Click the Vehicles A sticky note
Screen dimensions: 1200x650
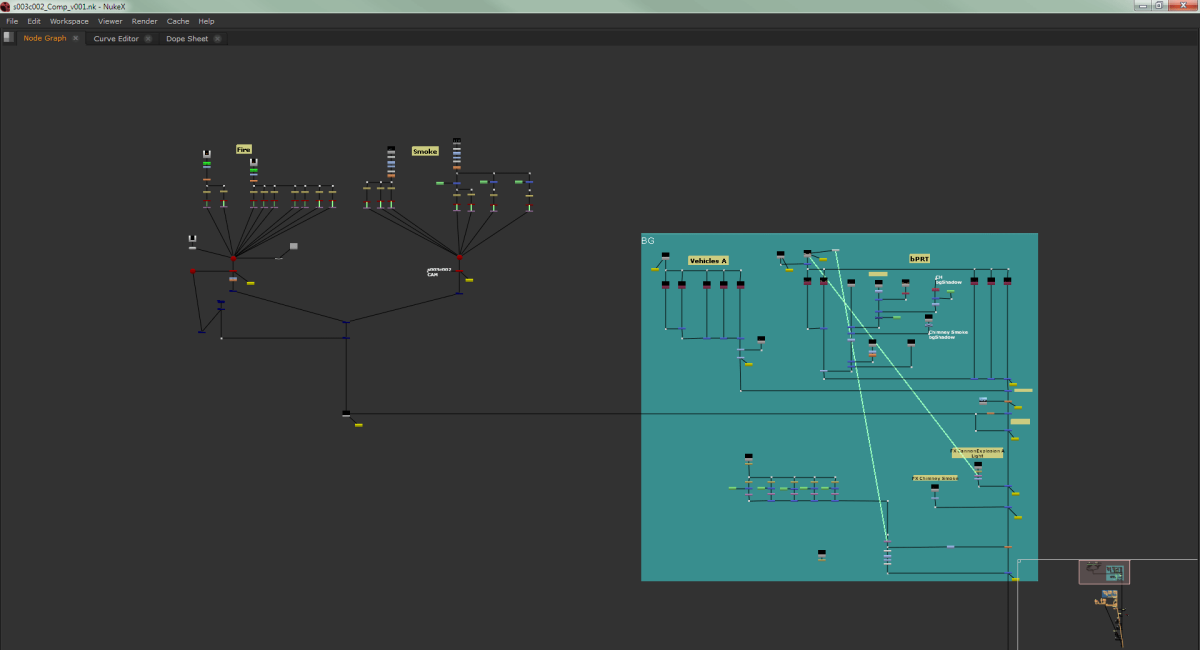(x=707, y=260)
